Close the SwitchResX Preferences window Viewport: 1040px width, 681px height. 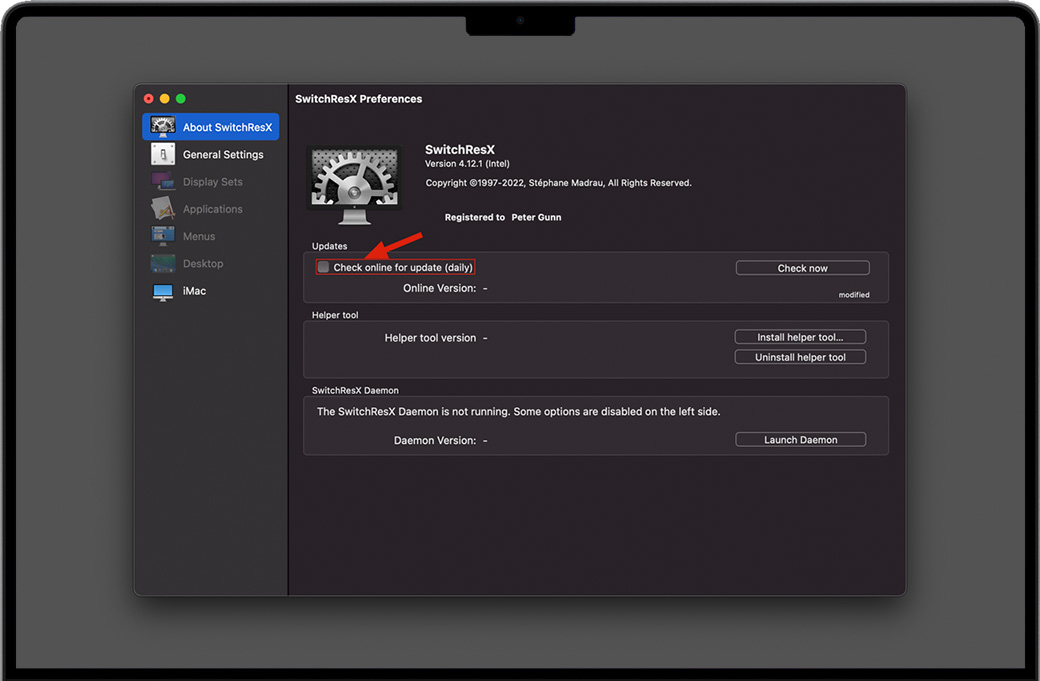pos(149,99)
